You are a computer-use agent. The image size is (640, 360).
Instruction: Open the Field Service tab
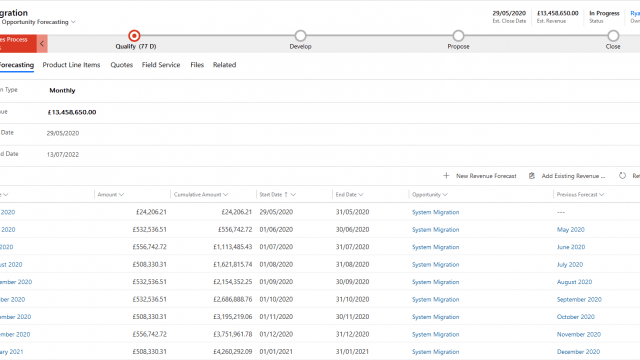click(161, 65)
